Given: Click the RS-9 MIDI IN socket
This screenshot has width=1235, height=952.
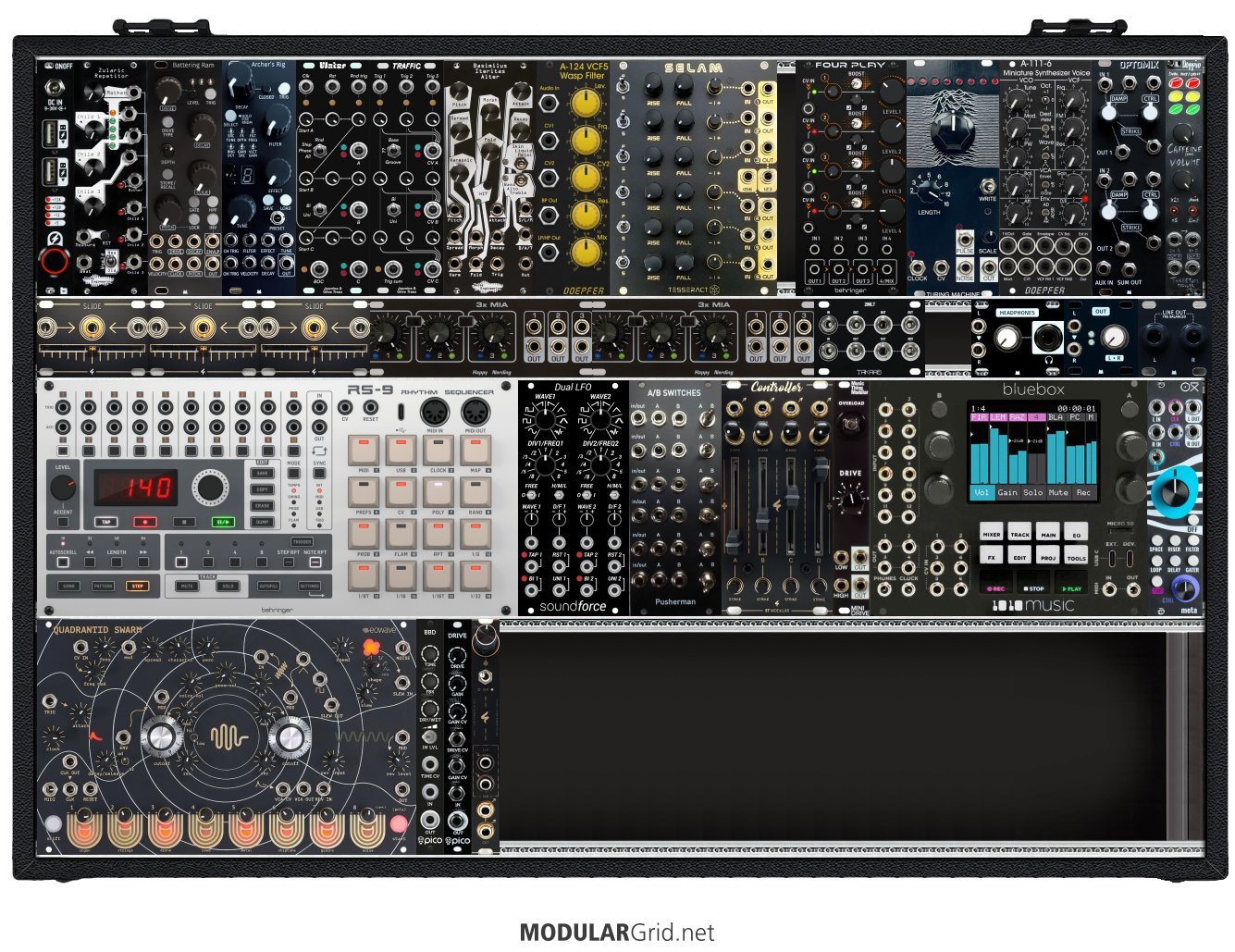Looking at the screenshot, I should (x=435, y=412).
